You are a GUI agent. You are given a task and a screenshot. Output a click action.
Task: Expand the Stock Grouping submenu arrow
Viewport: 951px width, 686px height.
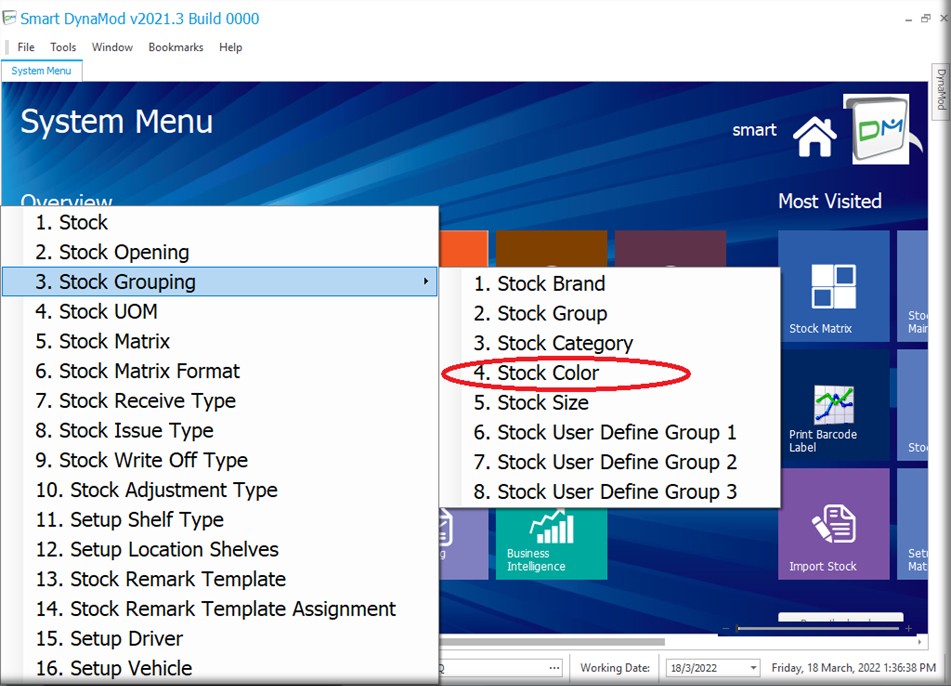(427, 282)
